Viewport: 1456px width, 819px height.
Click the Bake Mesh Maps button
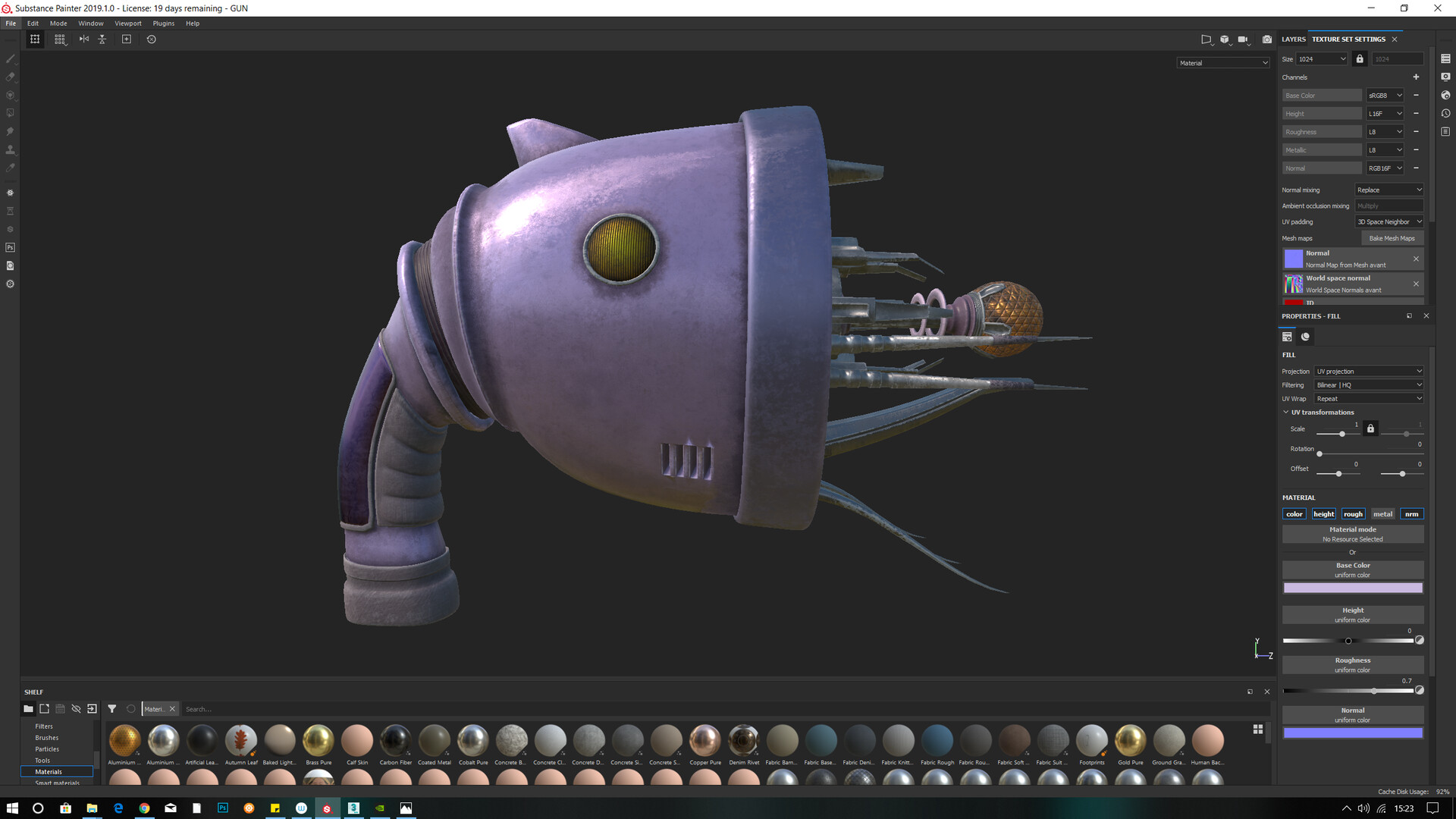click(x=1392, y=238)
